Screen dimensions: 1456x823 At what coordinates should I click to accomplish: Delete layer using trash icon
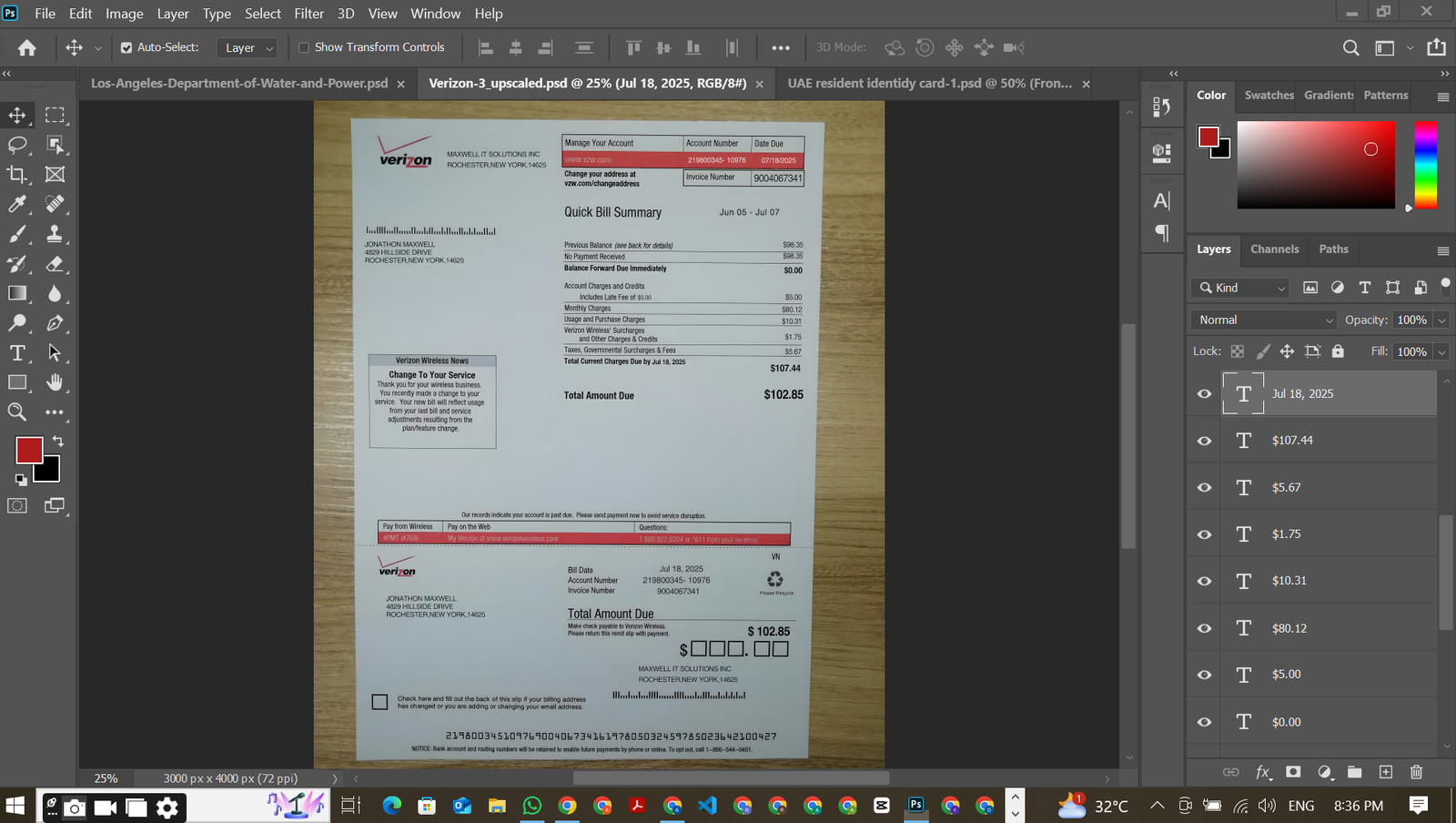point(1416,772)
